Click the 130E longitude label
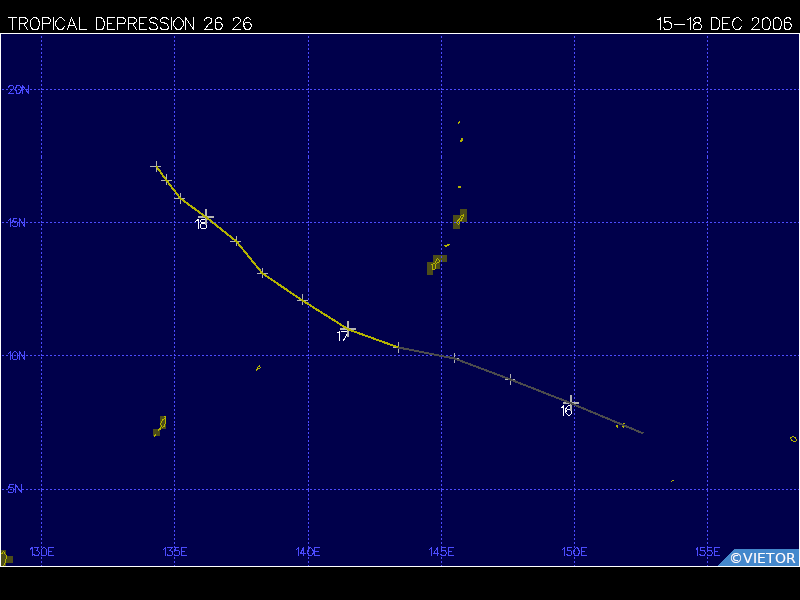Image resolution: width=800 pixels, height=600 pixels. pyautogui.click(x=41, y=551)
